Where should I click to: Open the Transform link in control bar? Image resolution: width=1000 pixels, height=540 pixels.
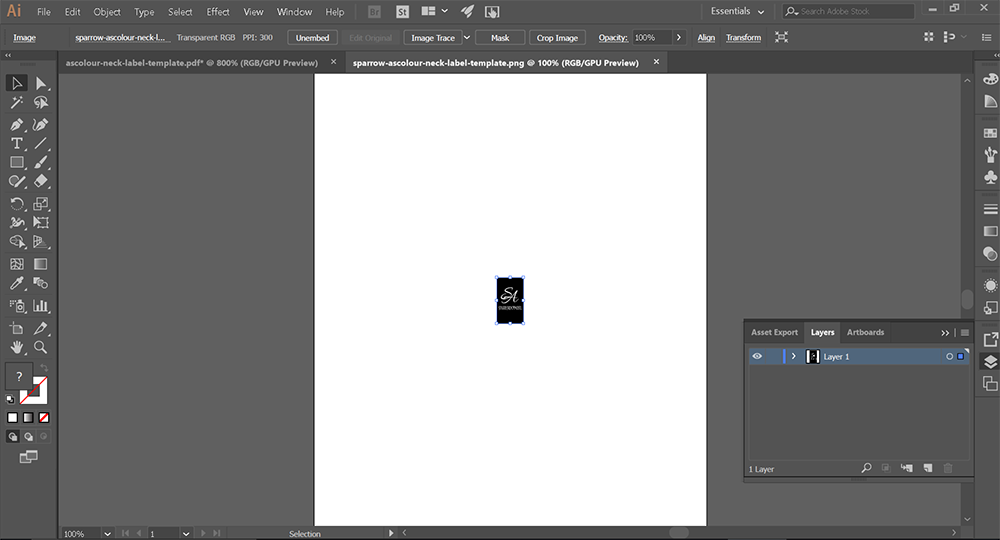coord(744,38)
